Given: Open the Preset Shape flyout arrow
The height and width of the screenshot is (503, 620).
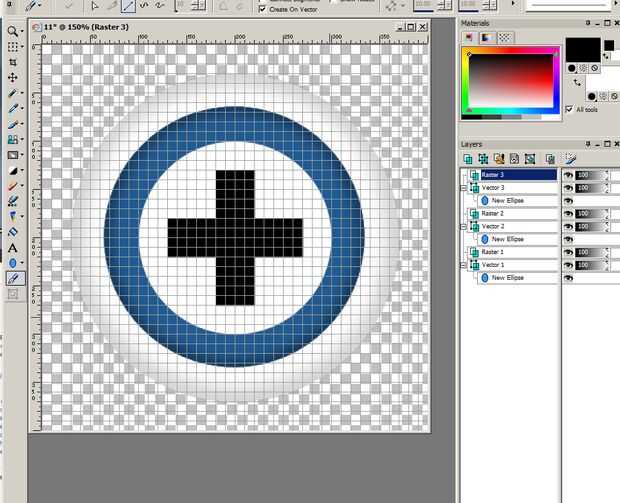Looking at the screenshot, I should [x=22, y=263].
